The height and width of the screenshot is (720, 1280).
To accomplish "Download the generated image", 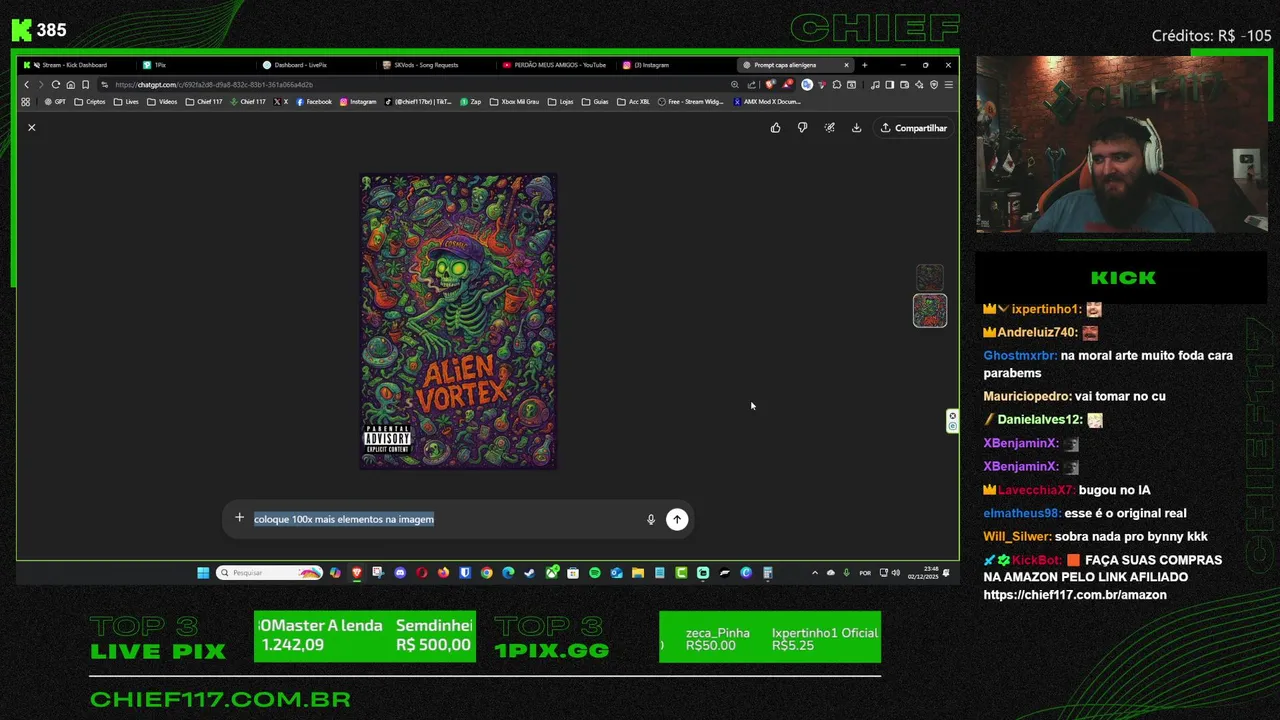I will click(x=856, y=128).
